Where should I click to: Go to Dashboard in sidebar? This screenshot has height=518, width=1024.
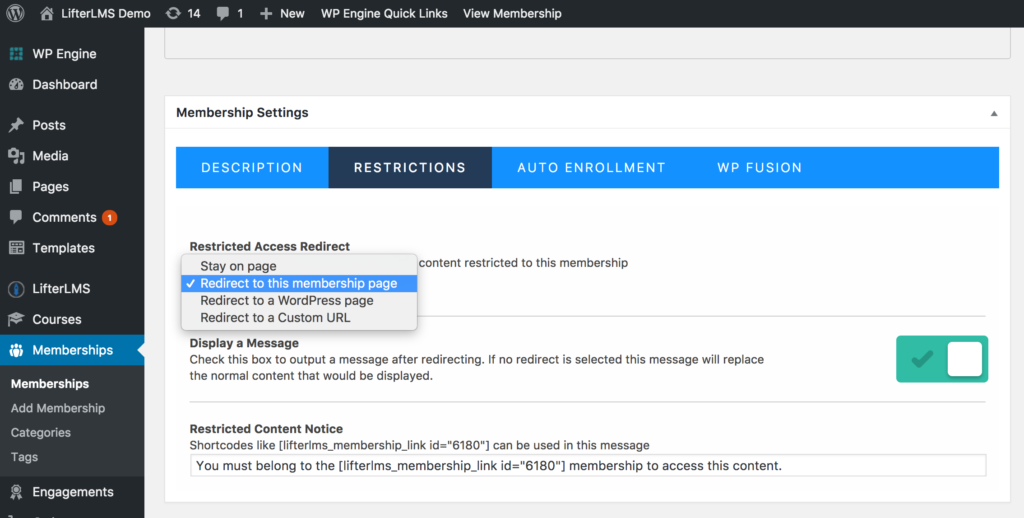click(65, 84)
